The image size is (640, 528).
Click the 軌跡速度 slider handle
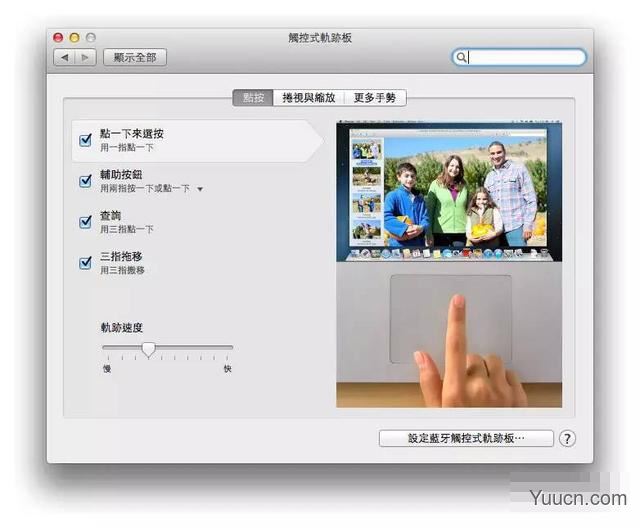(x=149, y=350)
